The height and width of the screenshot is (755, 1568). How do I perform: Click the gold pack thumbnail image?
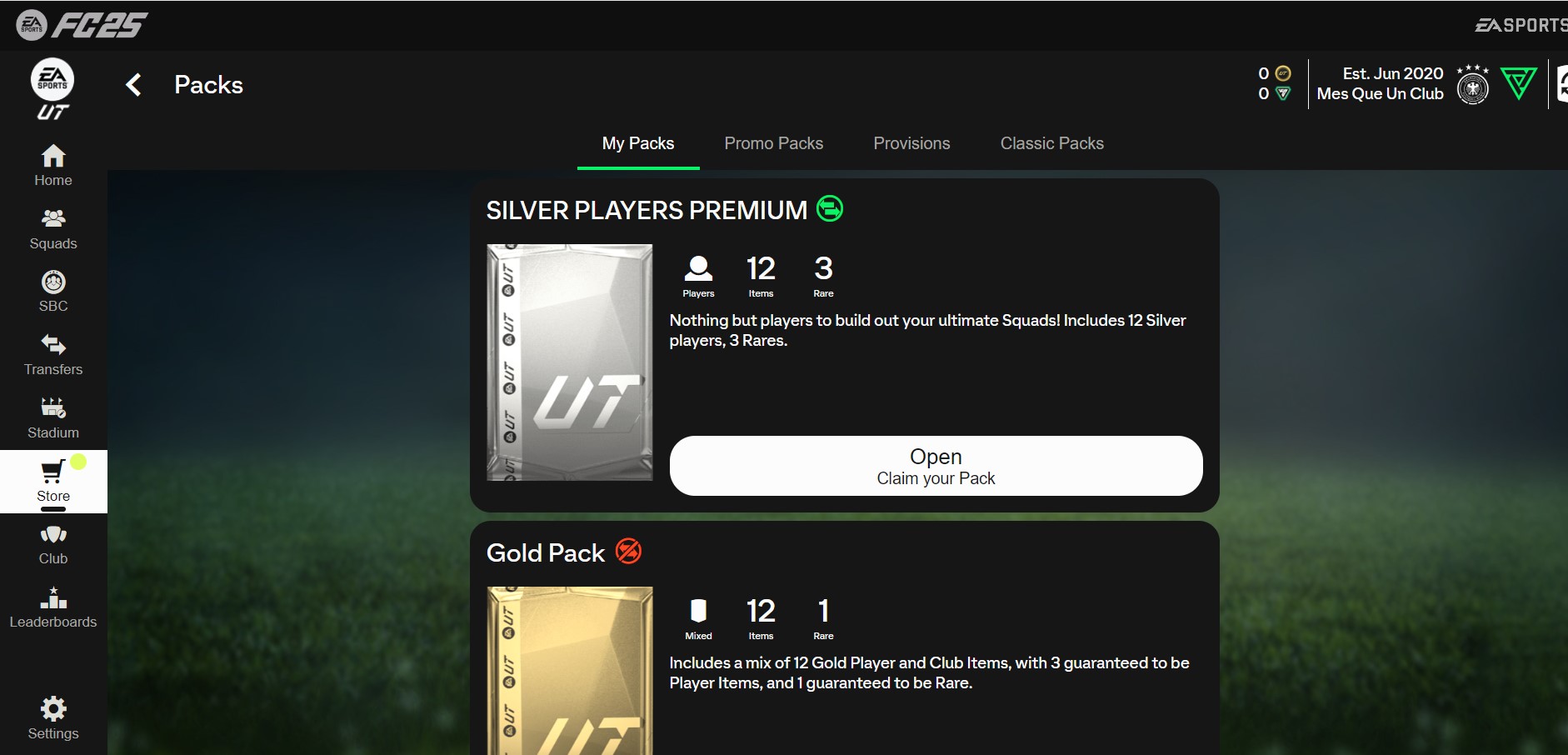570,671
